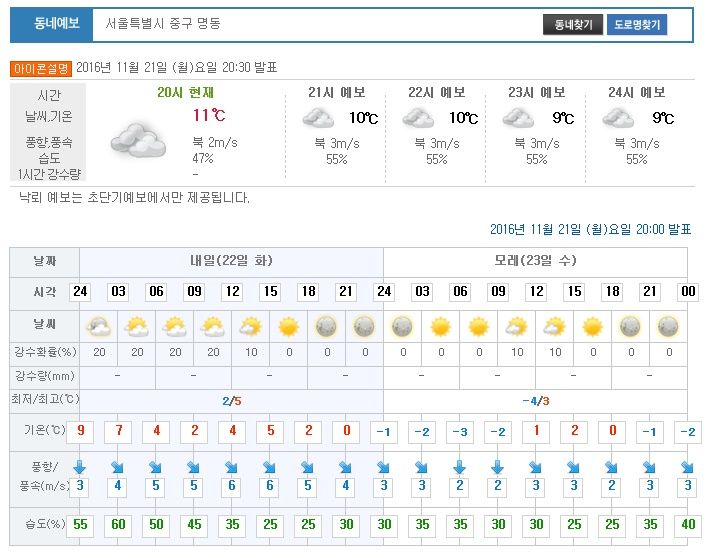Click the blue -3 temperature value box

coord(459,431)
